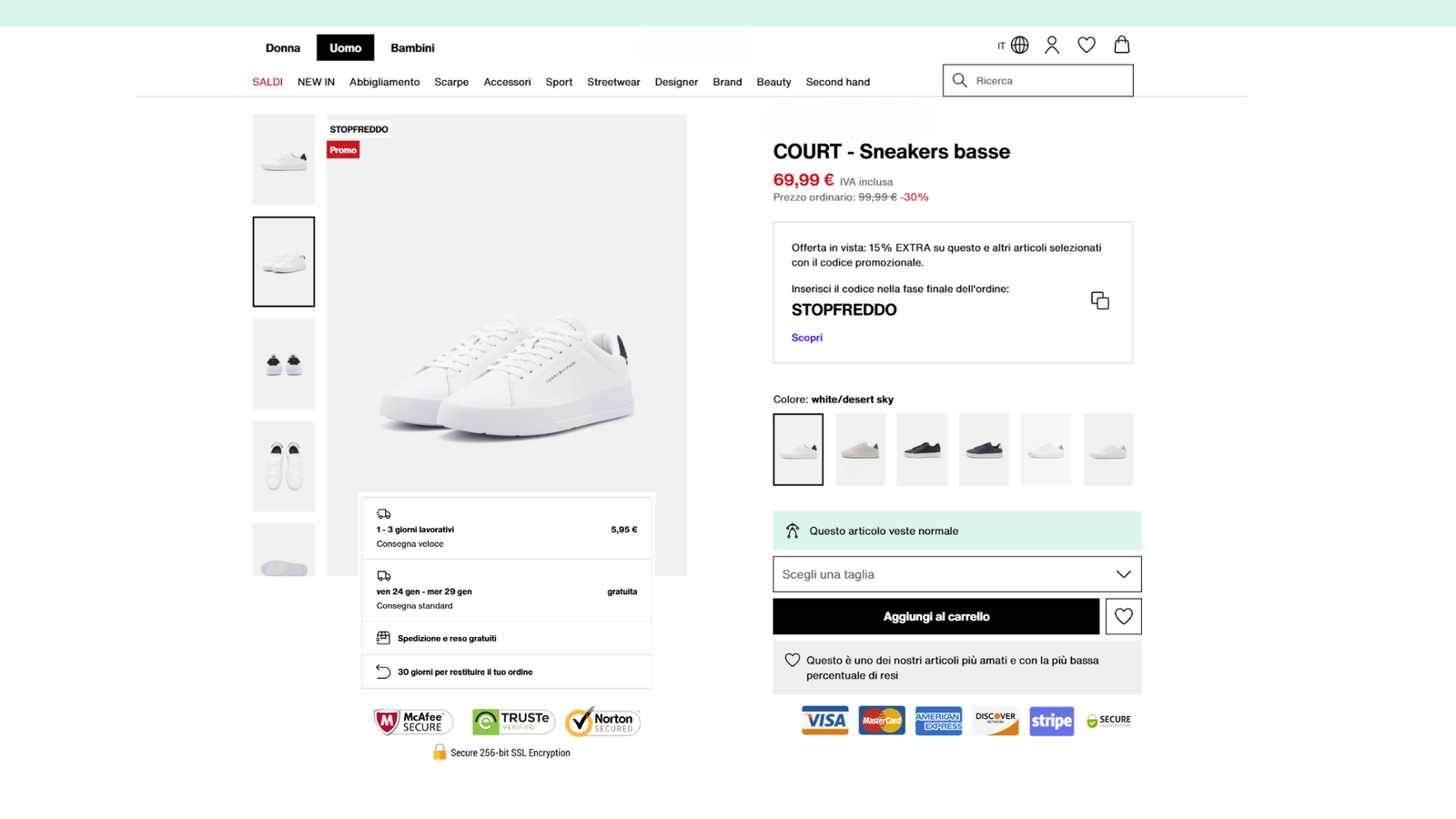Open the shopping bag icon

[1122, 45]
